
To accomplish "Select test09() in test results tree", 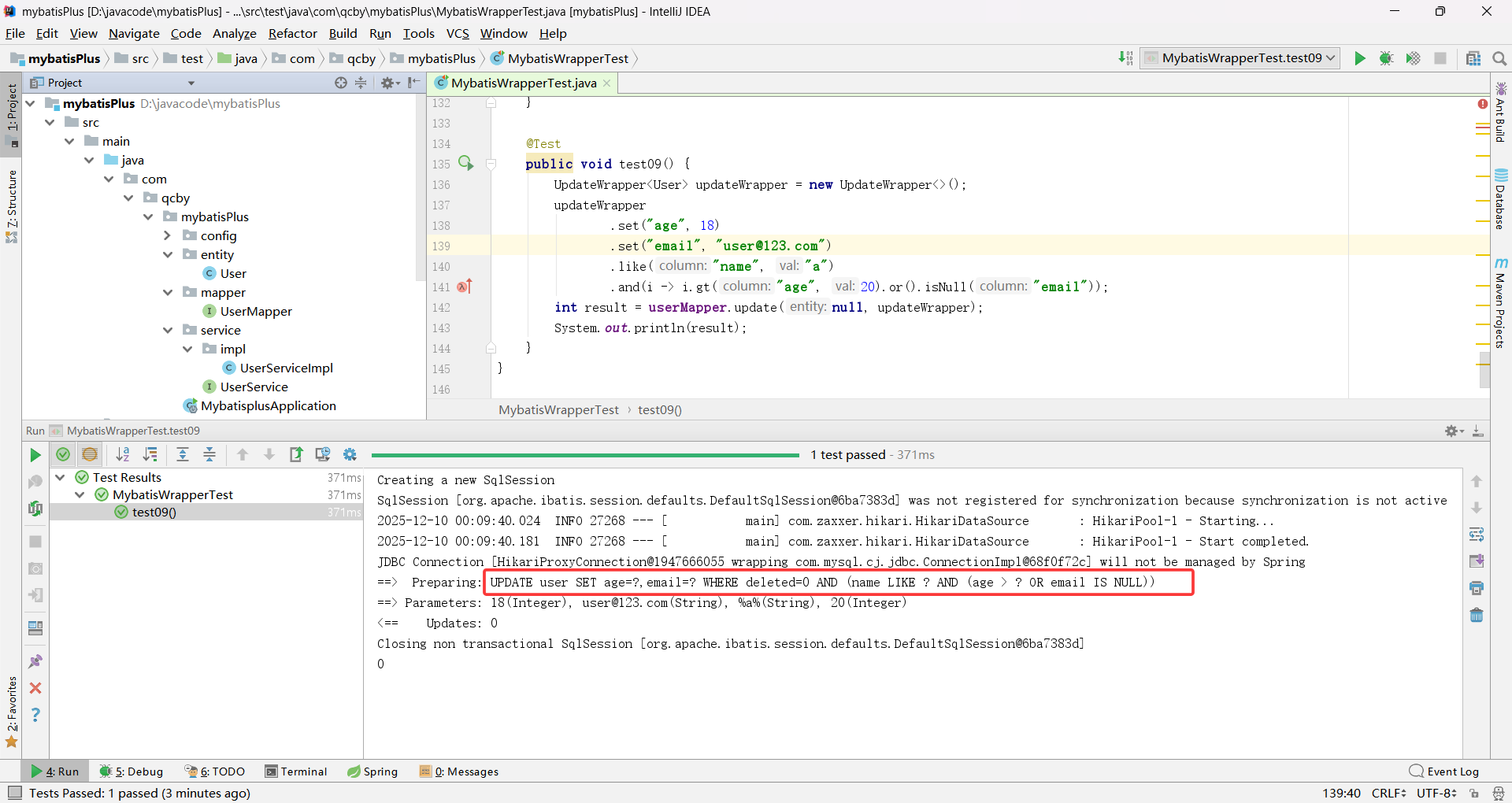I will (154, 512).
